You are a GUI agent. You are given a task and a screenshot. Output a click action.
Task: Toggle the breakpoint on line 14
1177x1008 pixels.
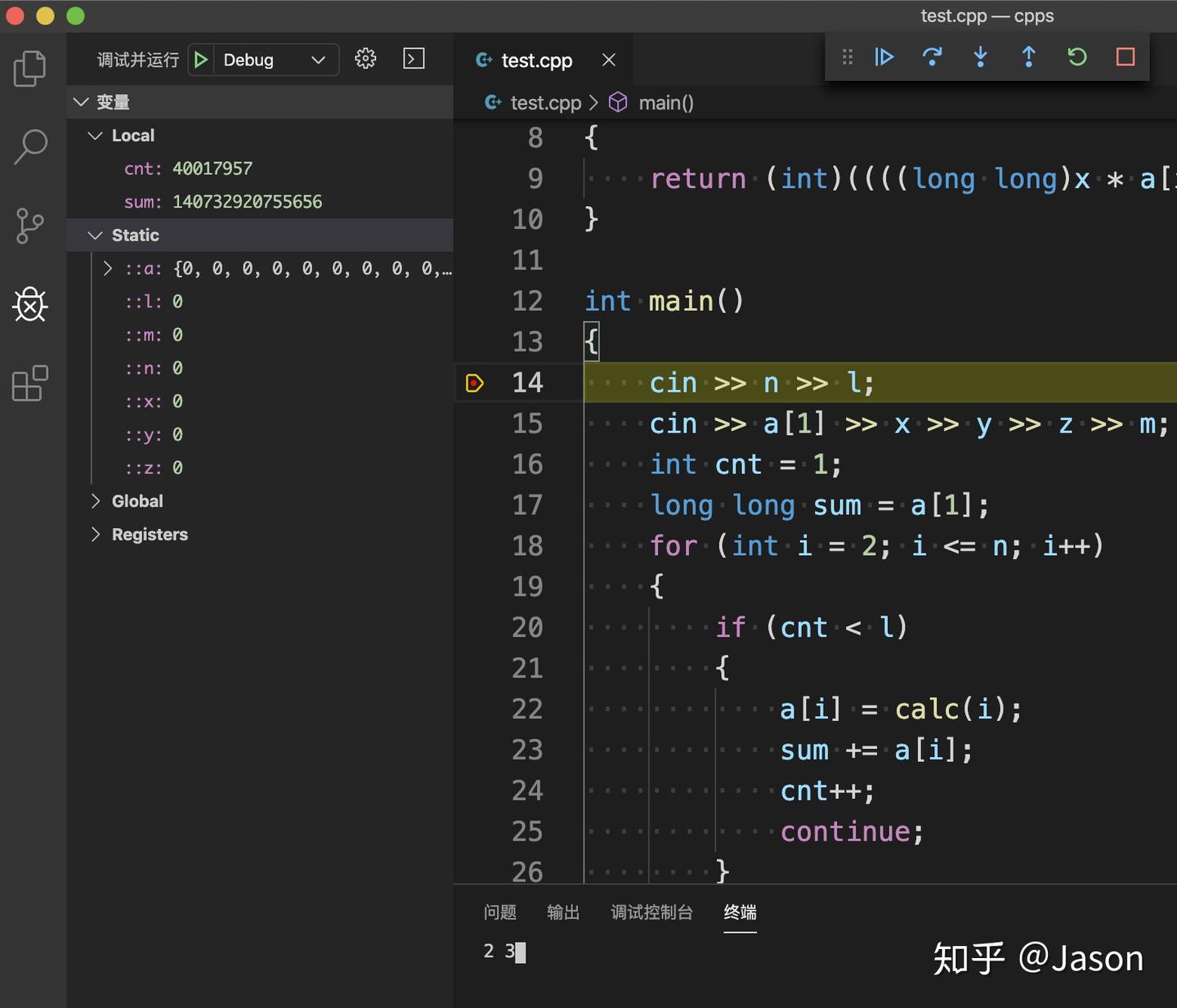point(474,383)
